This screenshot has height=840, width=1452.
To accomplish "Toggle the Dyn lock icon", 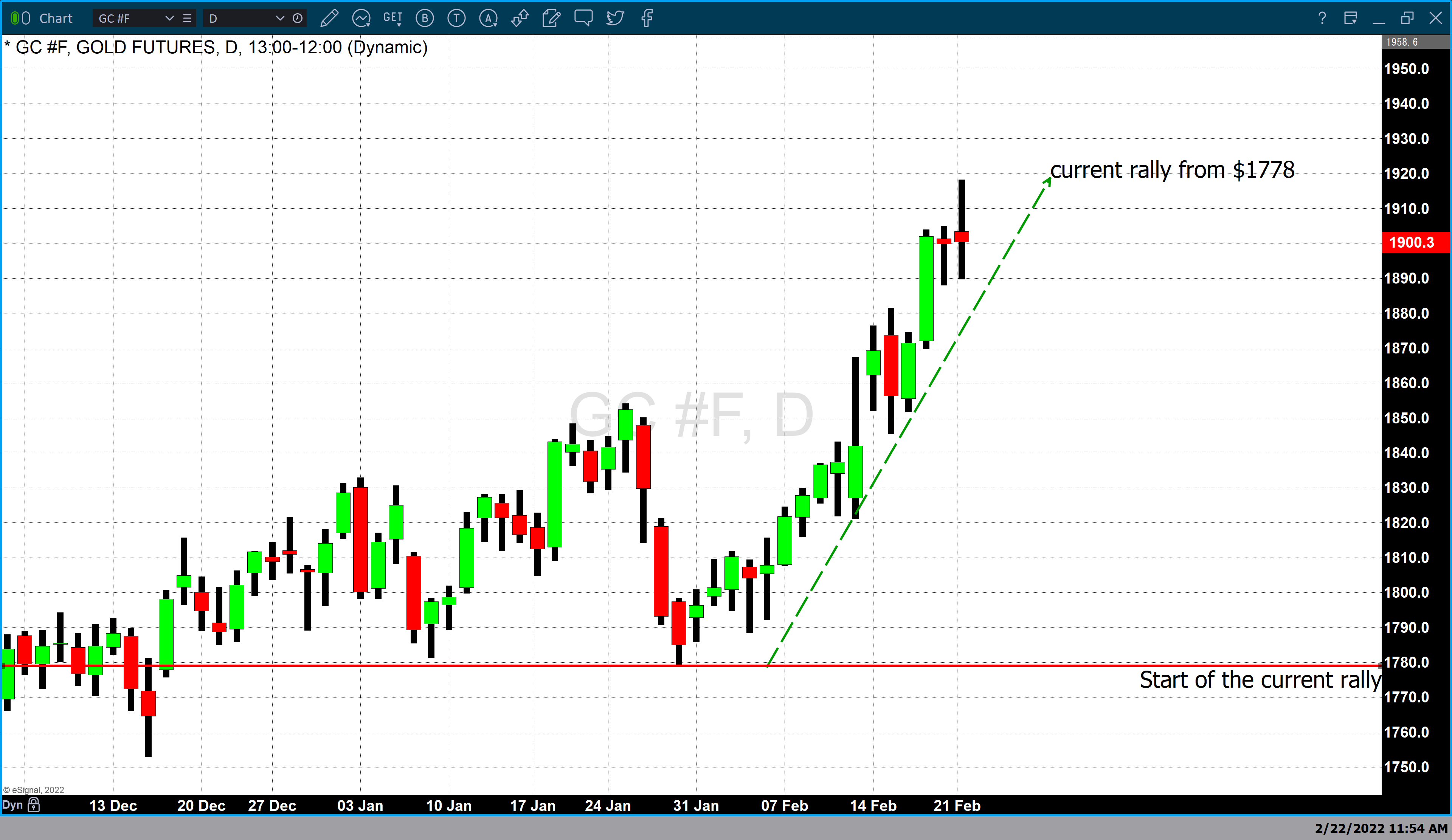I will tap(34, 805).
